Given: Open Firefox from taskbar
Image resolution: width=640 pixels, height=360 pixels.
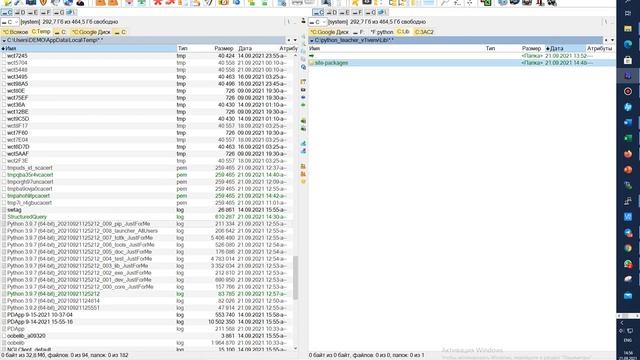Looking at the screenshot, I should 628,154.
